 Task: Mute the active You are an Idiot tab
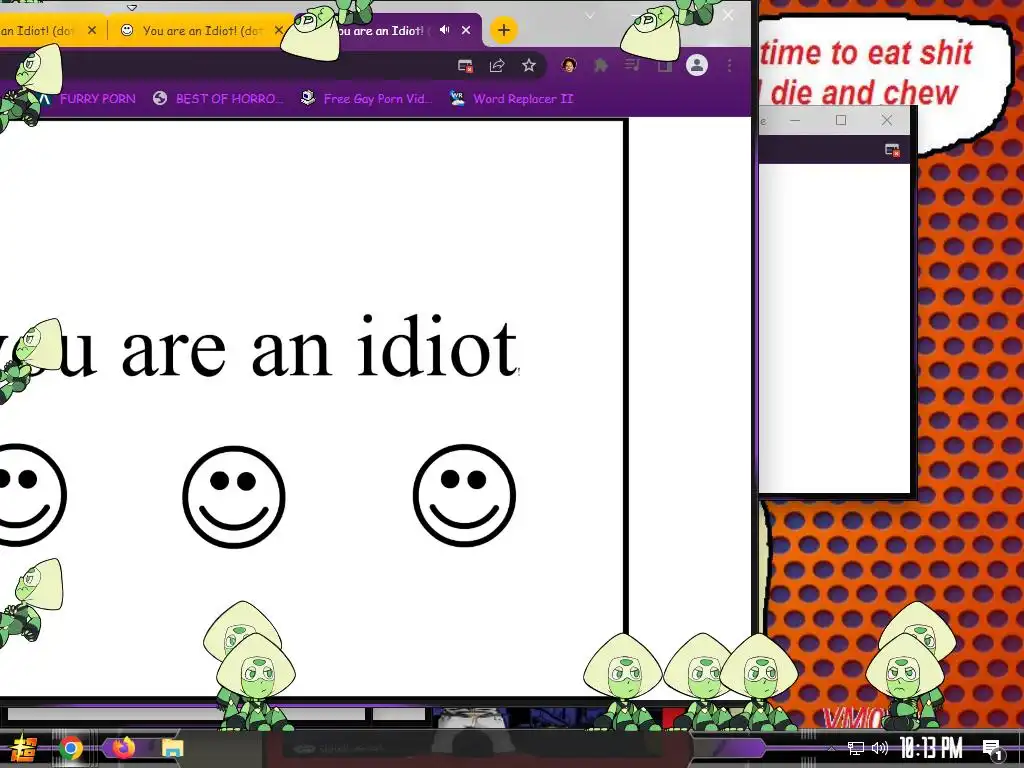445,30
